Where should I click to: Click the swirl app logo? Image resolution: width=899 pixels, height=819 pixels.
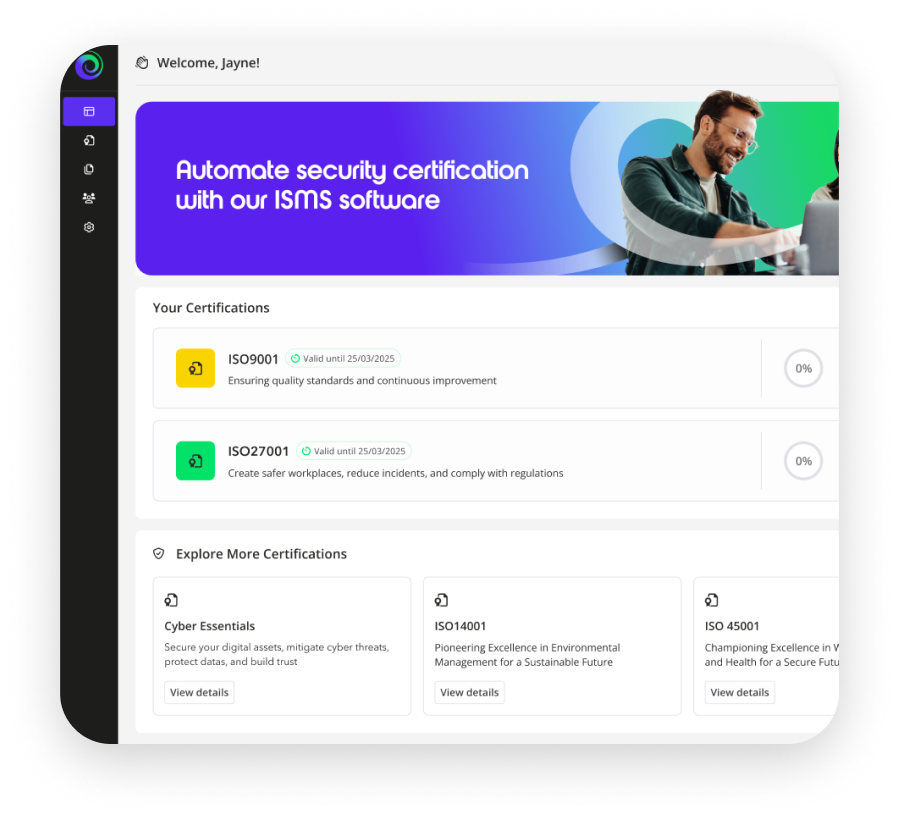89,65
